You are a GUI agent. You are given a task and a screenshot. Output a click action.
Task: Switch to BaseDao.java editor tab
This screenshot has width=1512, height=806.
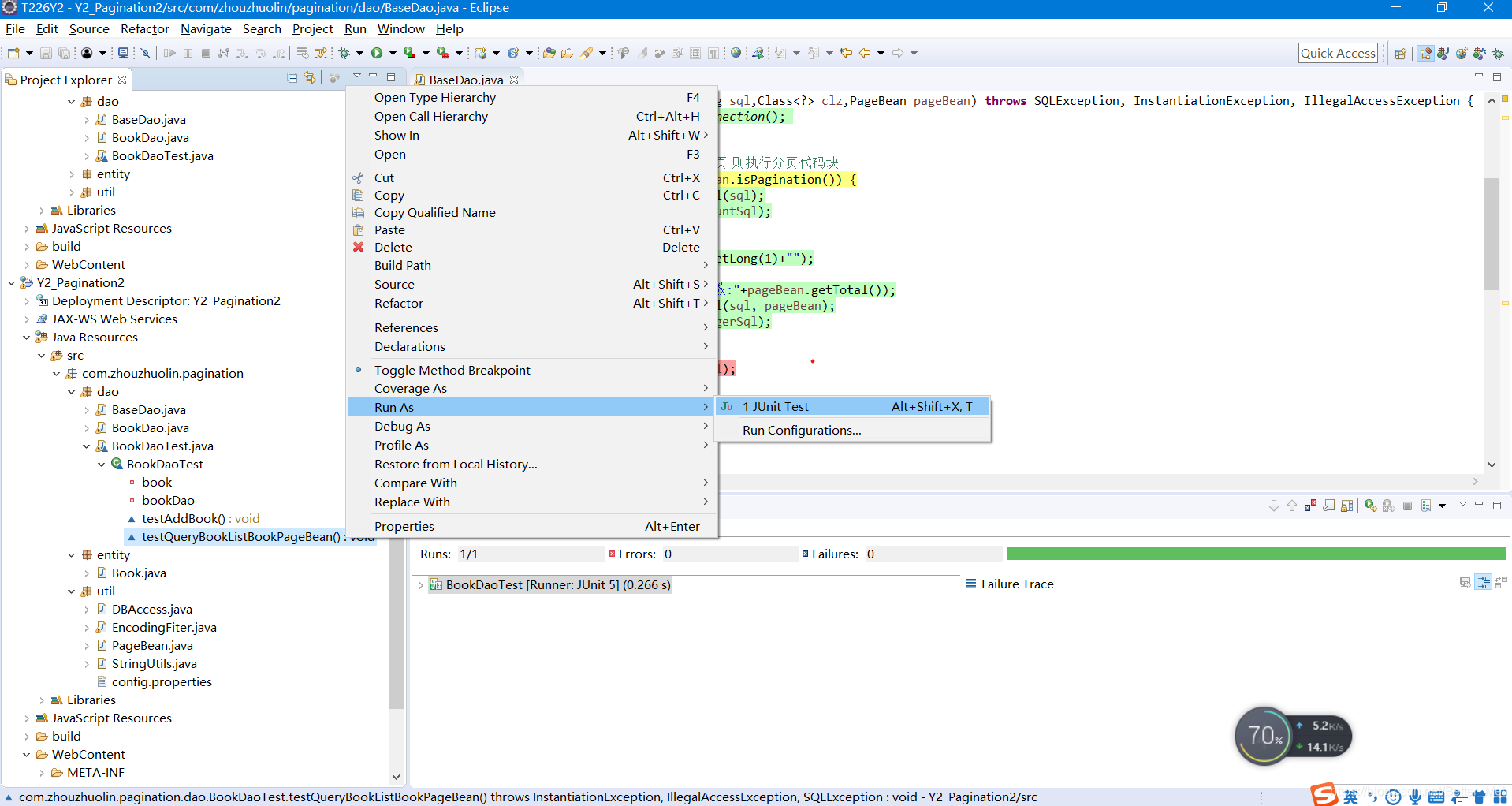(x=465, y=80)
